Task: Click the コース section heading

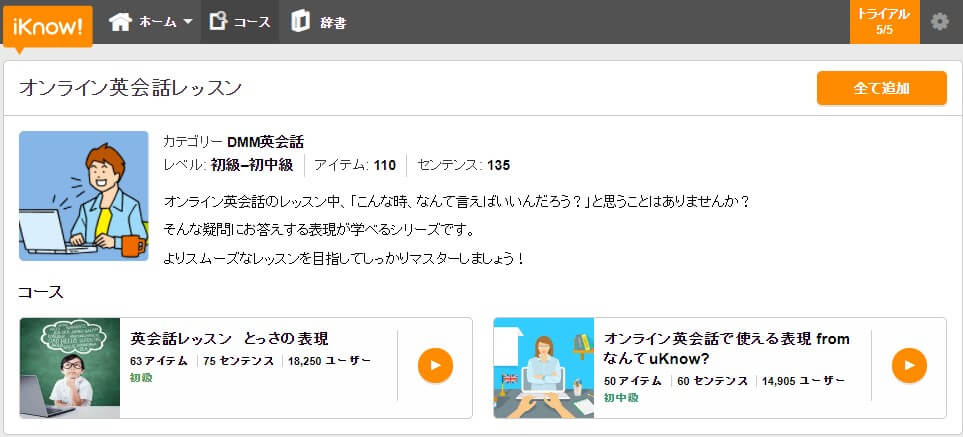Action: pyautogui.click(x=41, y=292)
